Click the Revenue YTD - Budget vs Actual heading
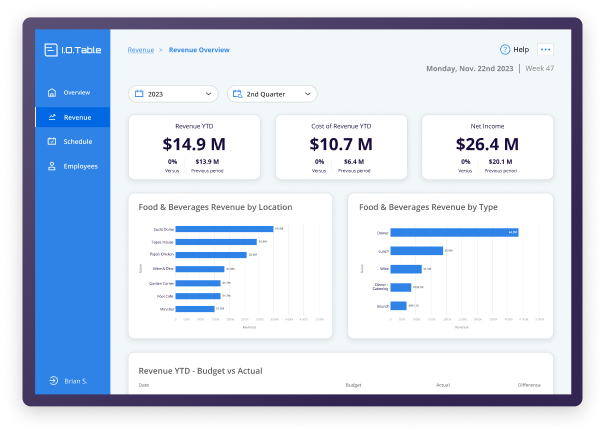605x434 pixels. [x=200, y=371]
